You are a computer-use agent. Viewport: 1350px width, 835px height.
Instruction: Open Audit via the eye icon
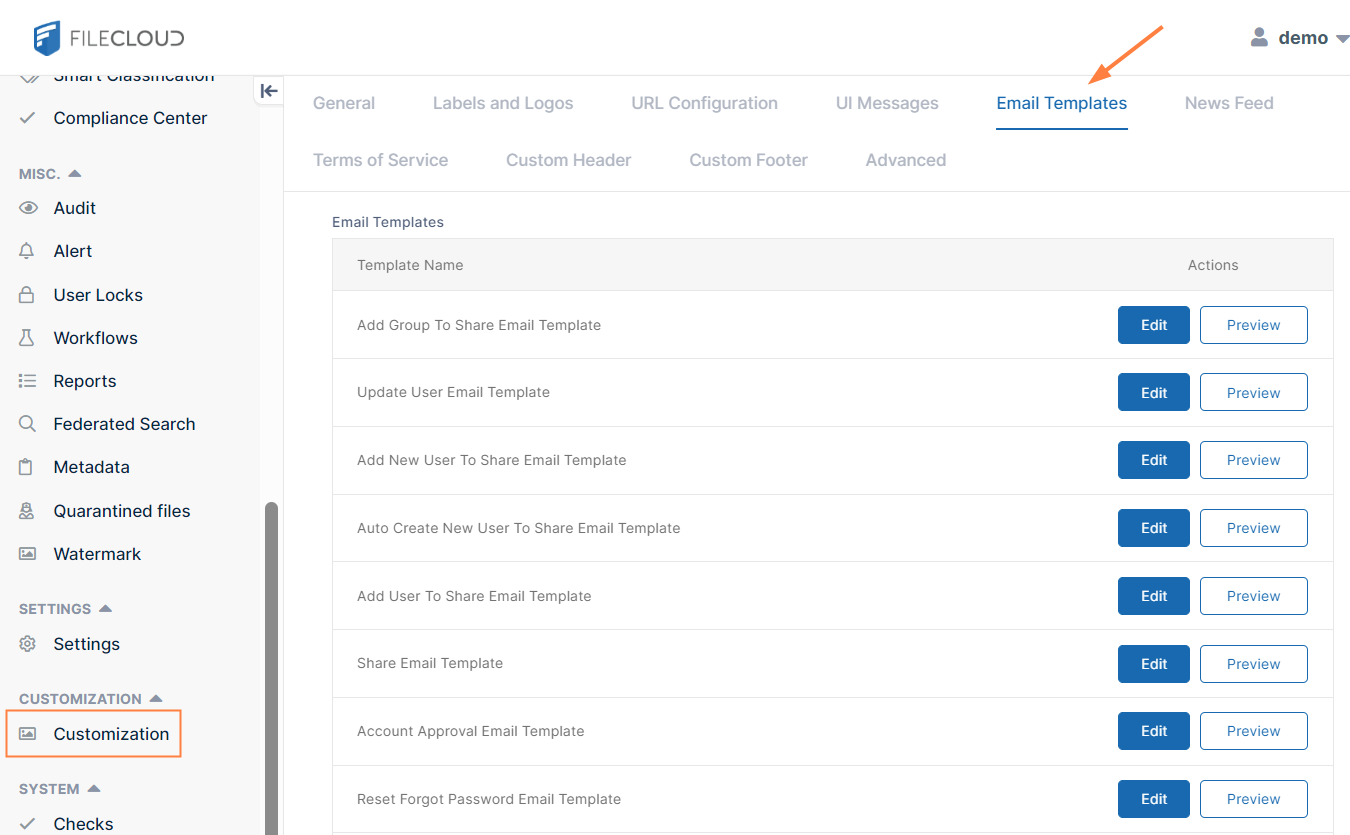(28, 208)
